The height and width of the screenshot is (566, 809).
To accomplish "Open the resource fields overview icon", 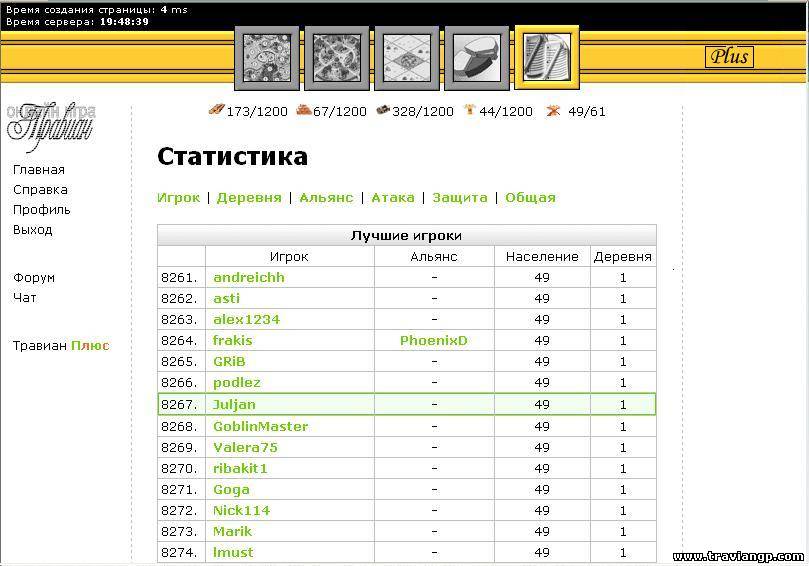I will 267,58.
